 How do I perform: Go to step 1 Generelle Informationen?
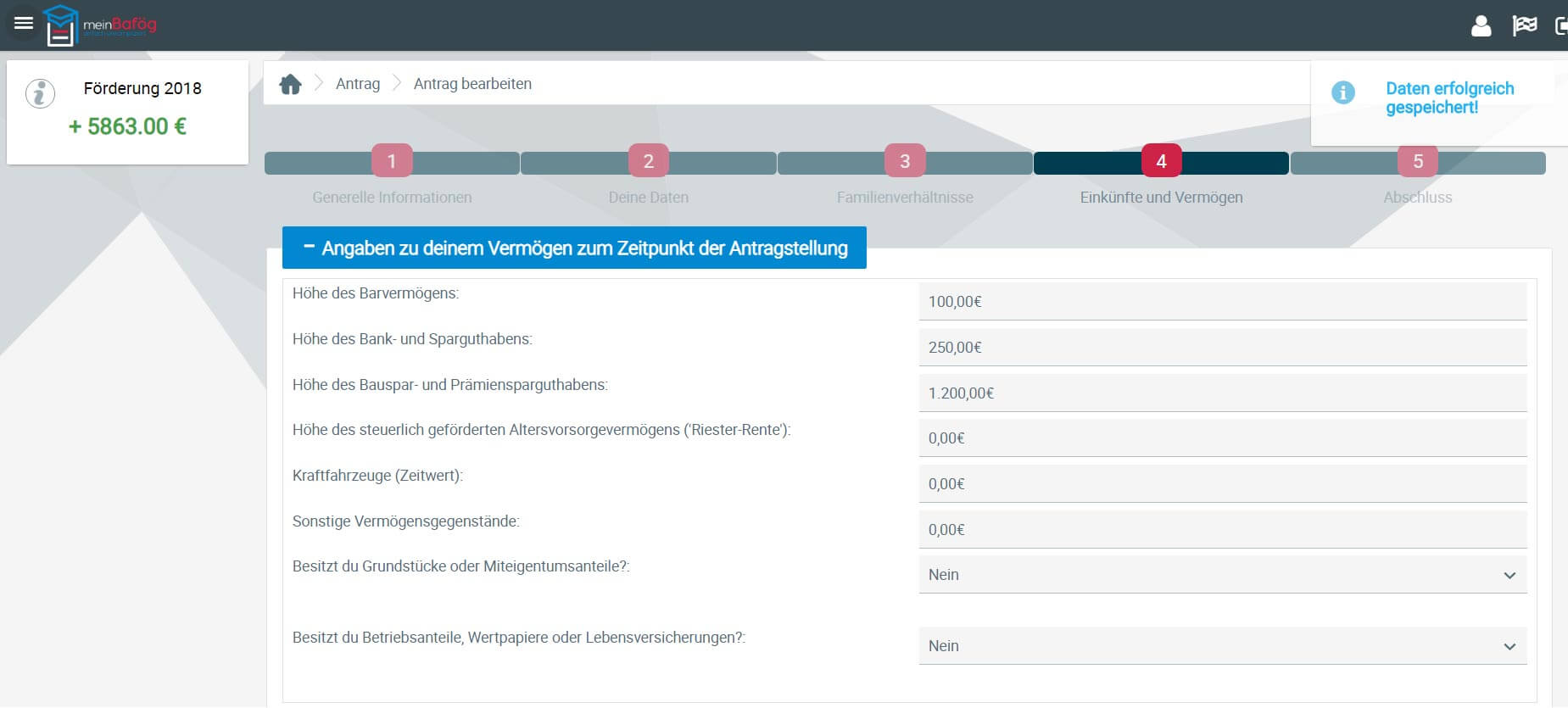pyautogui.click(x=392, y=161)
